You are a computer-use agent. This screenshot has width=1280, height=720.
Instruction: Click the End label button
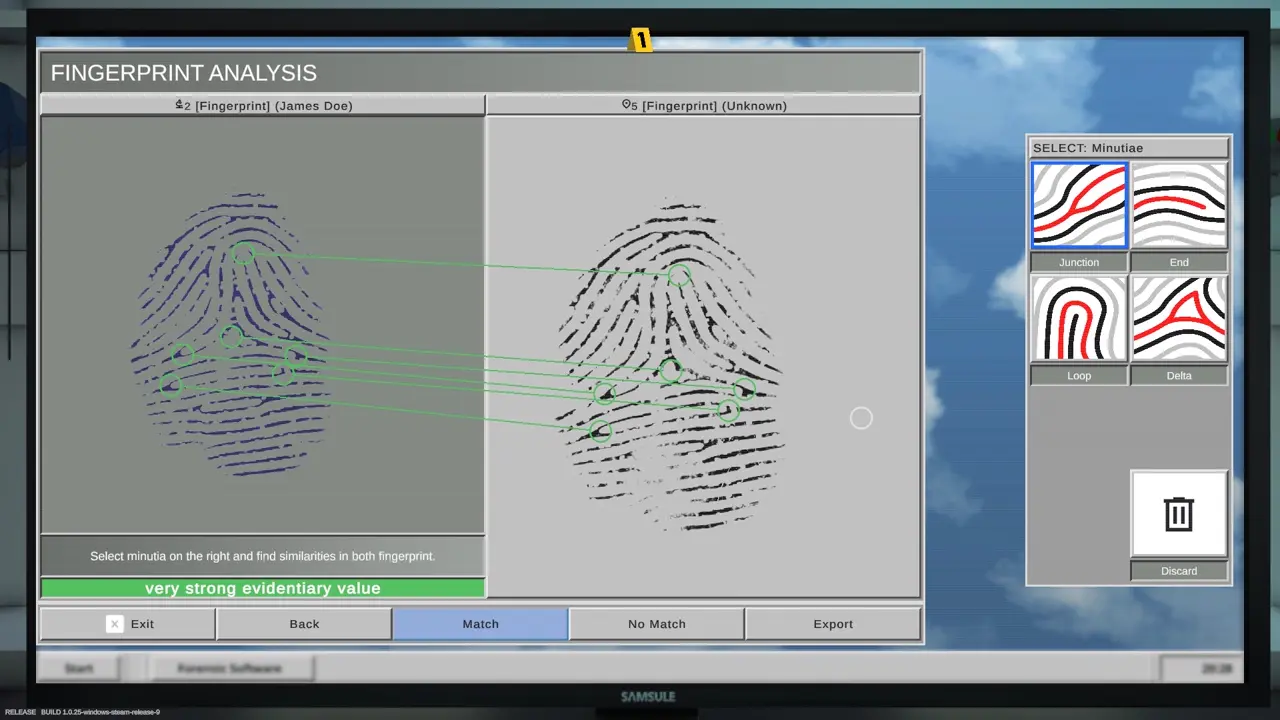pyautogui.click(x=1179, y=262)
